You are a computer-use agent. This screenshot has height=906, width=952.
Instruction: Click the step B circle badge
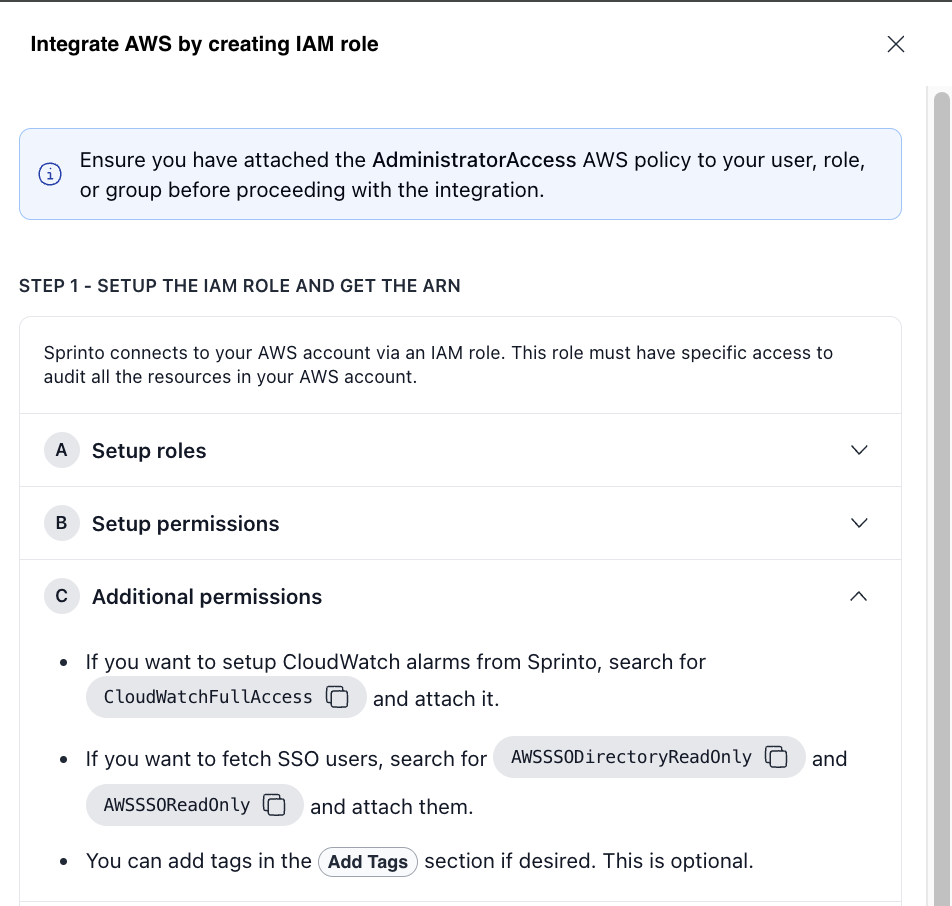coord(61,523)
